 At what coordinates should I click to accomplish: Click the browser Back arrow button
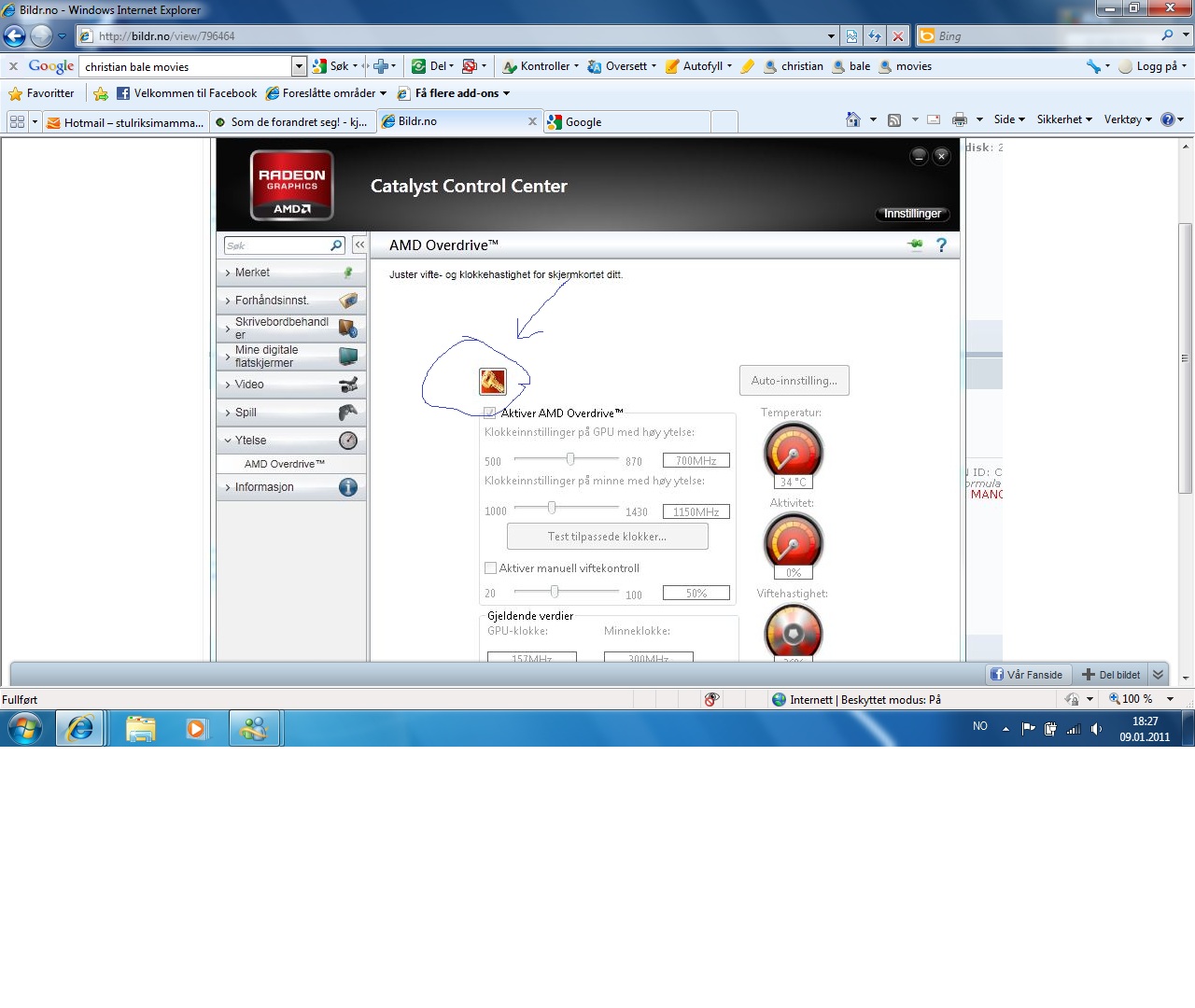[x=14, y=35]
